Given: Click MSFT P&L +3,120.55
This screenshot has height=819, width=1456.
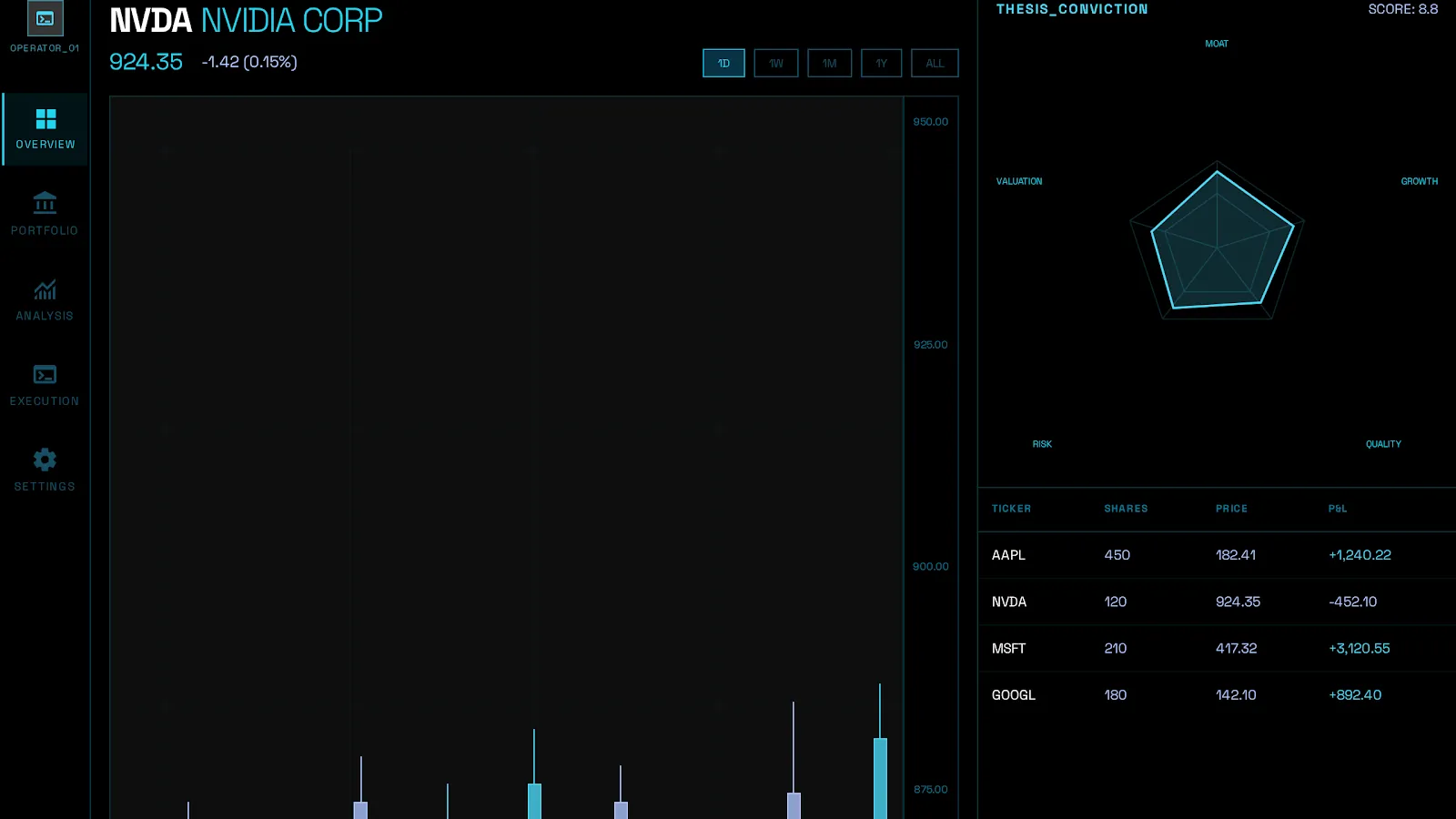Looking at the screenshot, I should coord(1359,649).
